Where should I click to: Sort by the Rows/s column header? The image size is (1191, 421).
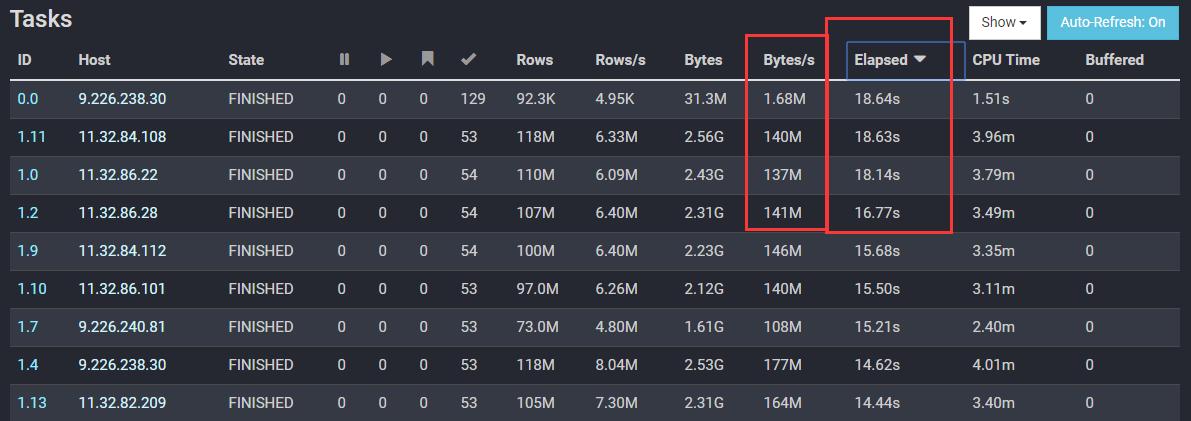click(x=620, y=60)
